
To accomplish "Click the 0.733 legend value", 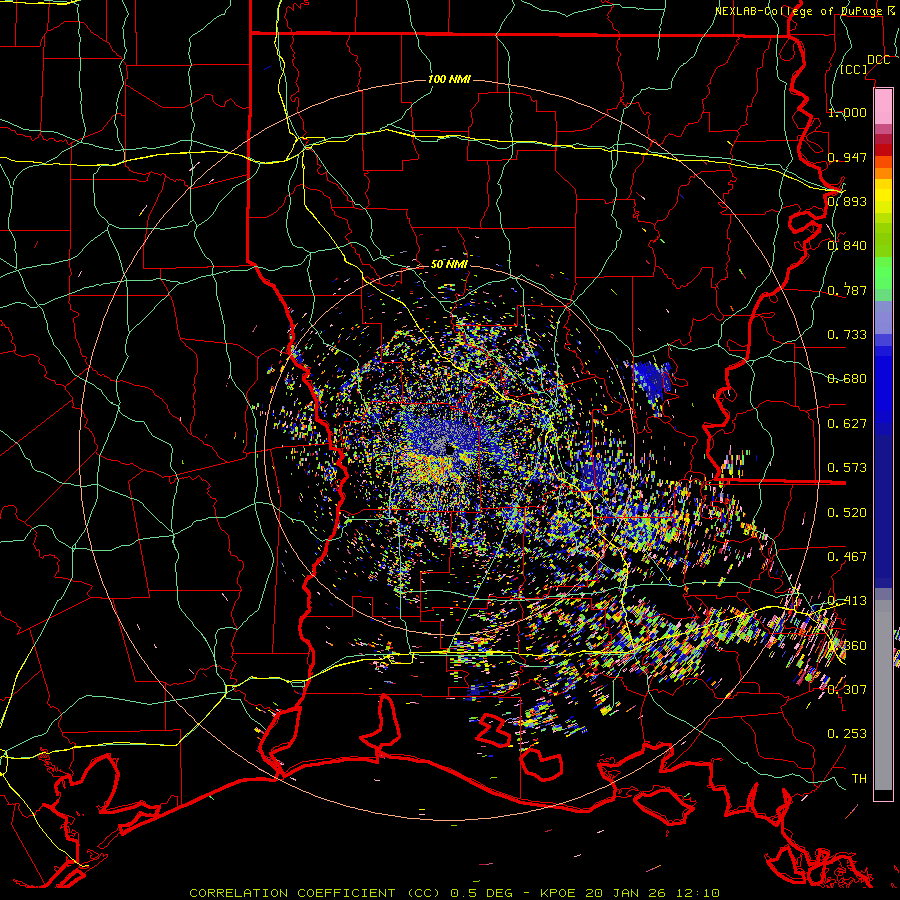I will coord(847,334).
